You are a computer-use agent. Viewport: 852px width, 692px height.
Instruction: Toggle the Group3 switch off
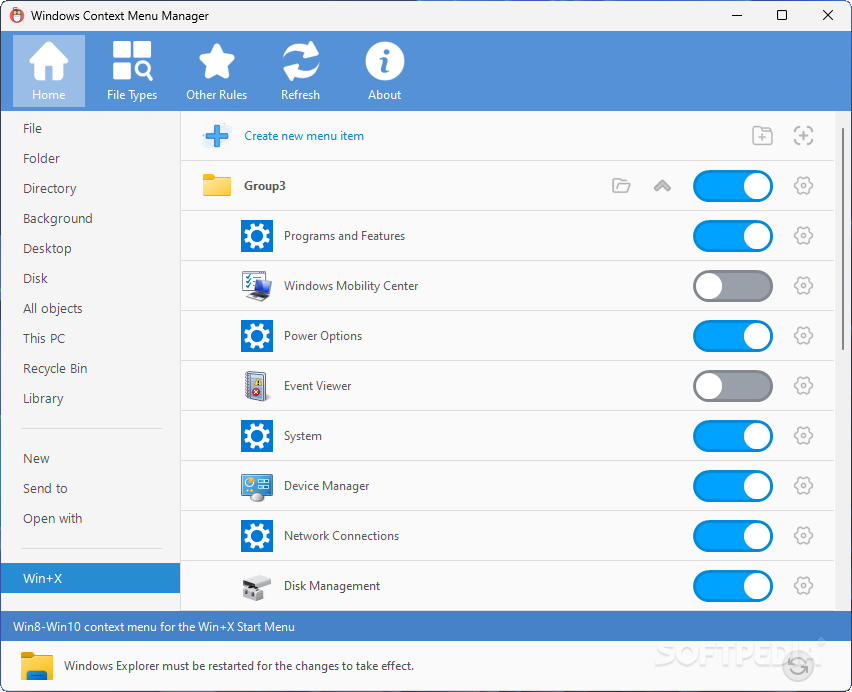click(732, 186)
